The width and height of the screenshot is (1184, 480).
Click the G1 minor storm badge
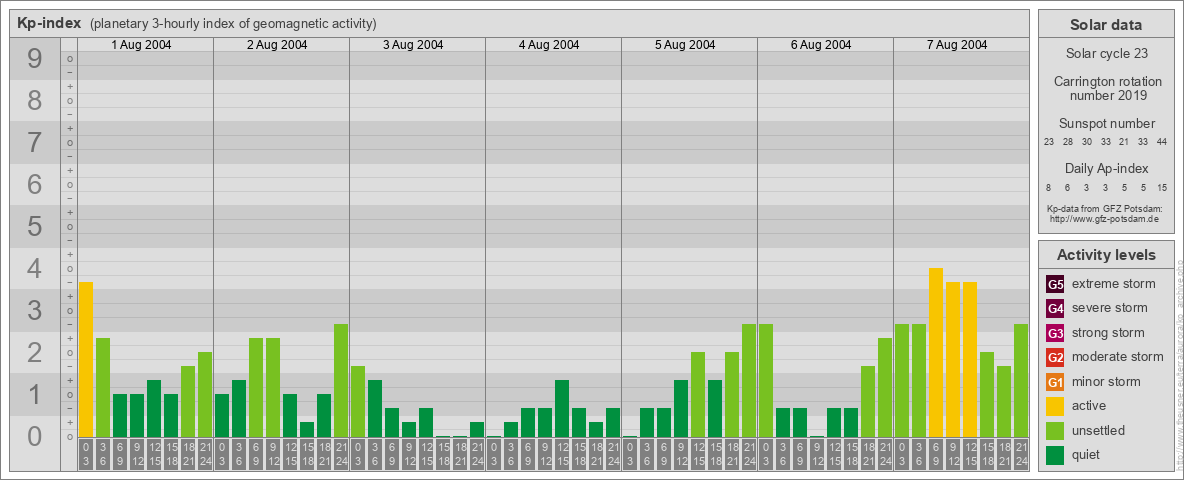coord(1055,382)
